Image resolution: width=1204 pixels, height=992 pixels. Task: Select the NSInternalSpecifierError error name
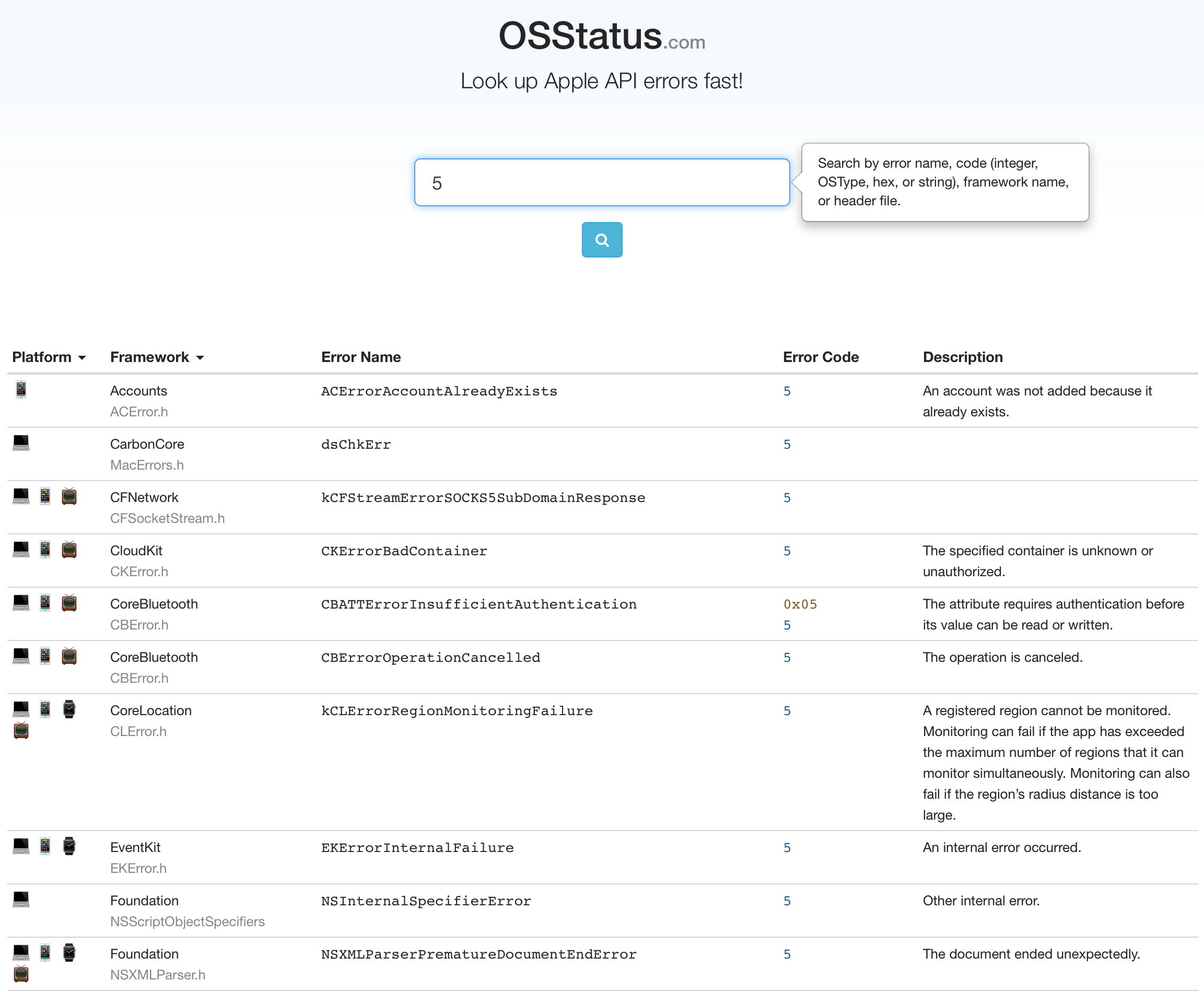tap(426, 901)
